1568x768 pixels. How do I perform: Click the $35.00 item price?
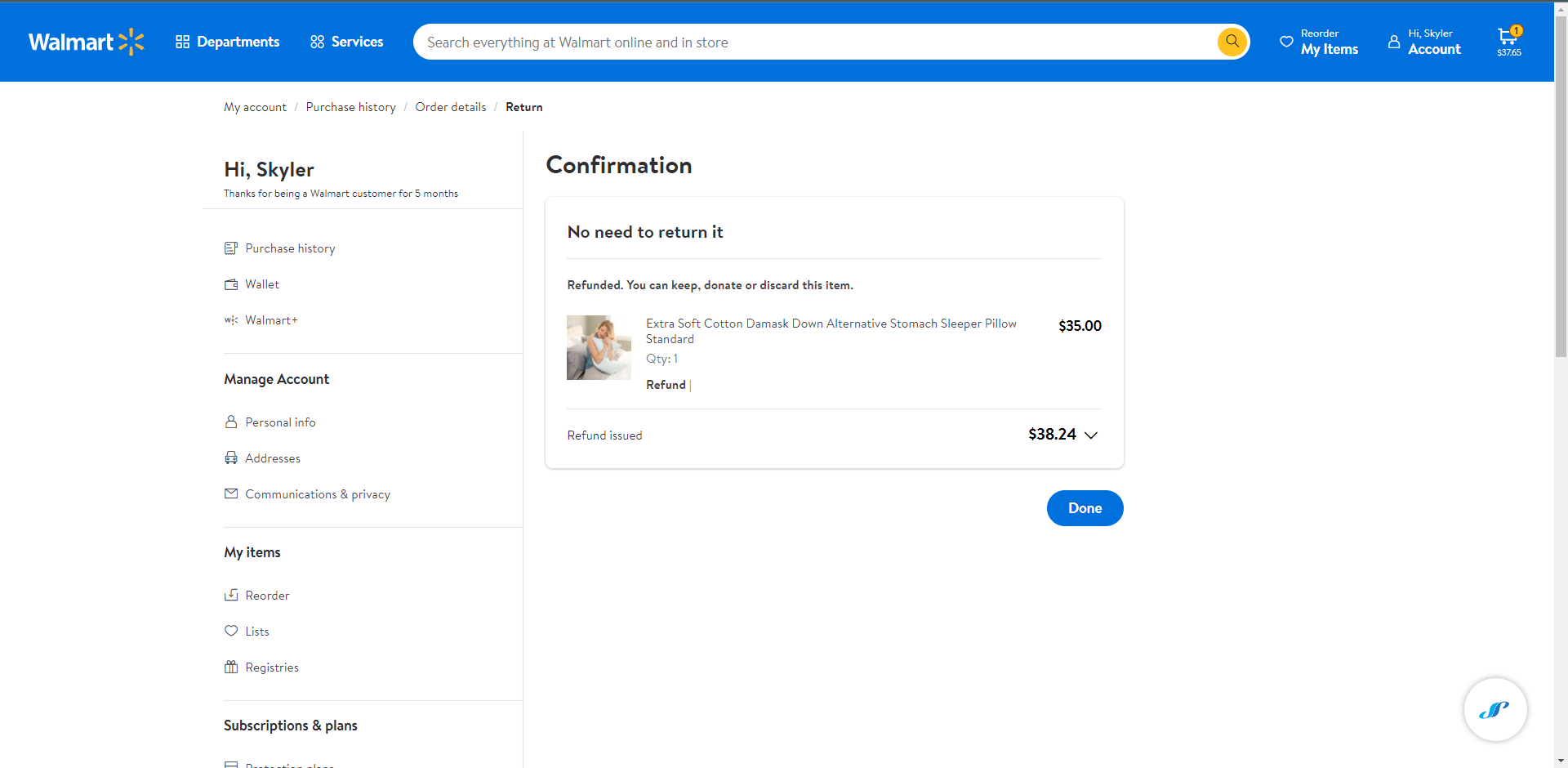tap(1080, 326)
